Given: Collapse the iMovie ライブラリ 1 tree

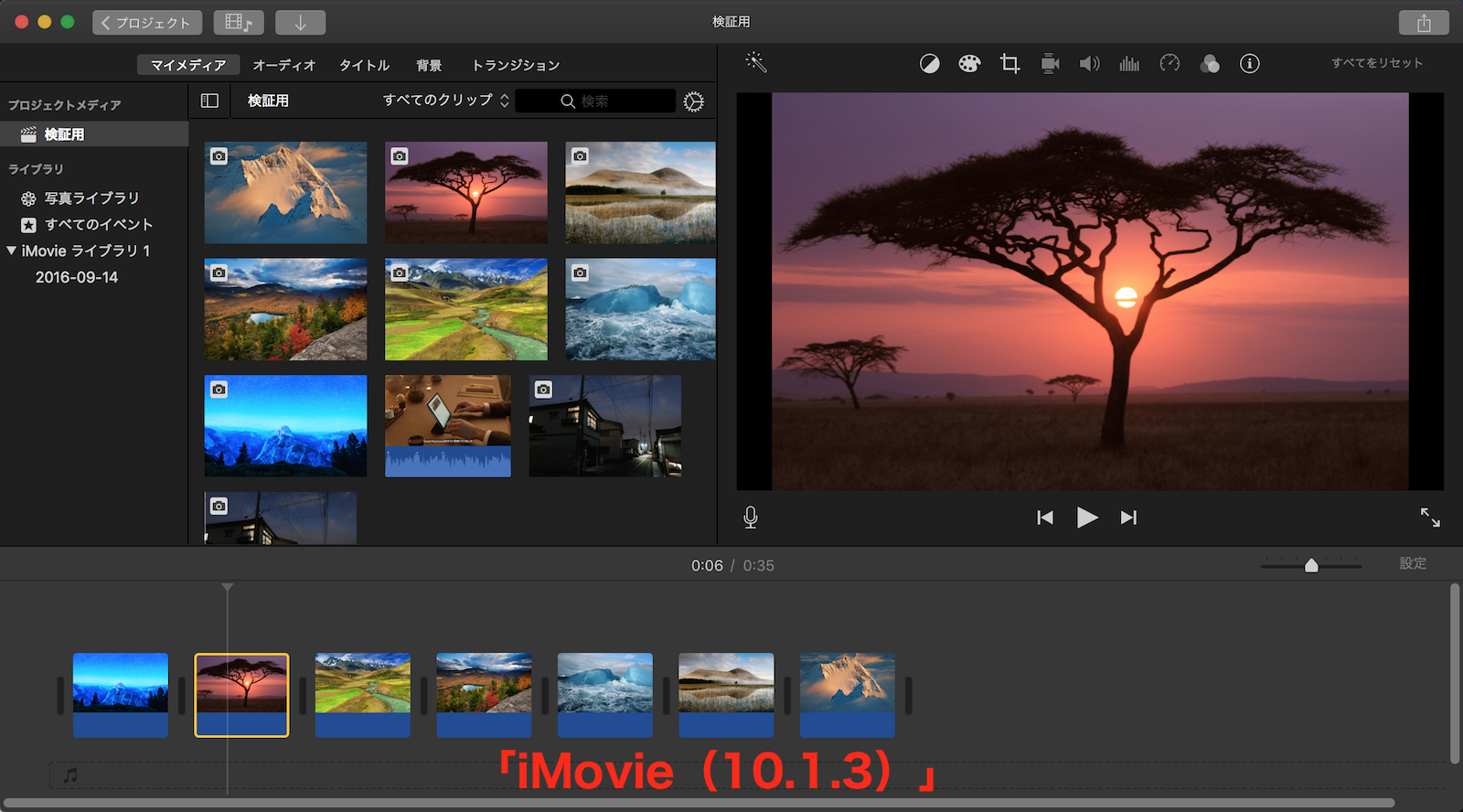Looking at the screenshot, I should point(11,251).
